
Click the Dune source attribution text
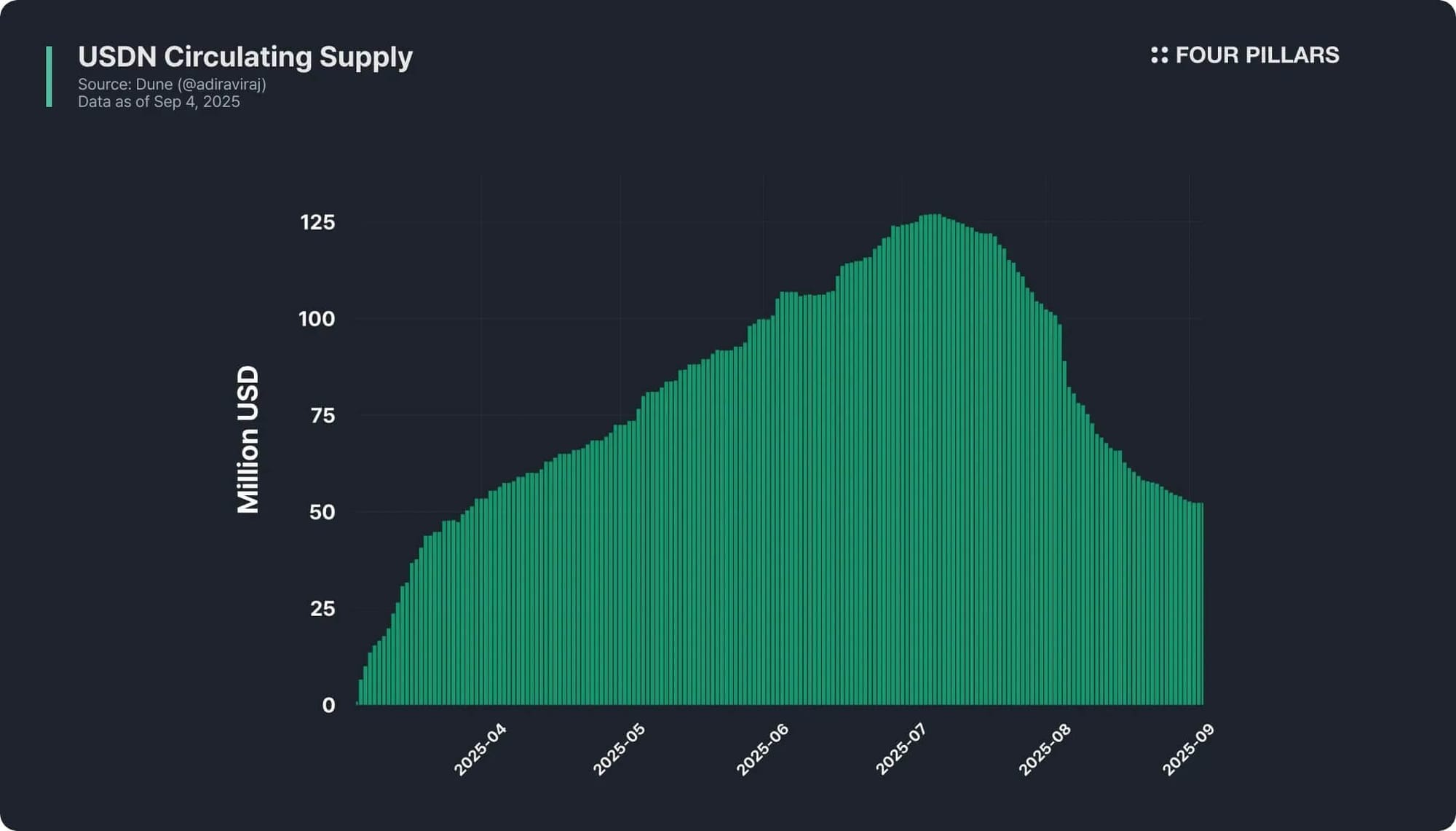tap(172, 84)
